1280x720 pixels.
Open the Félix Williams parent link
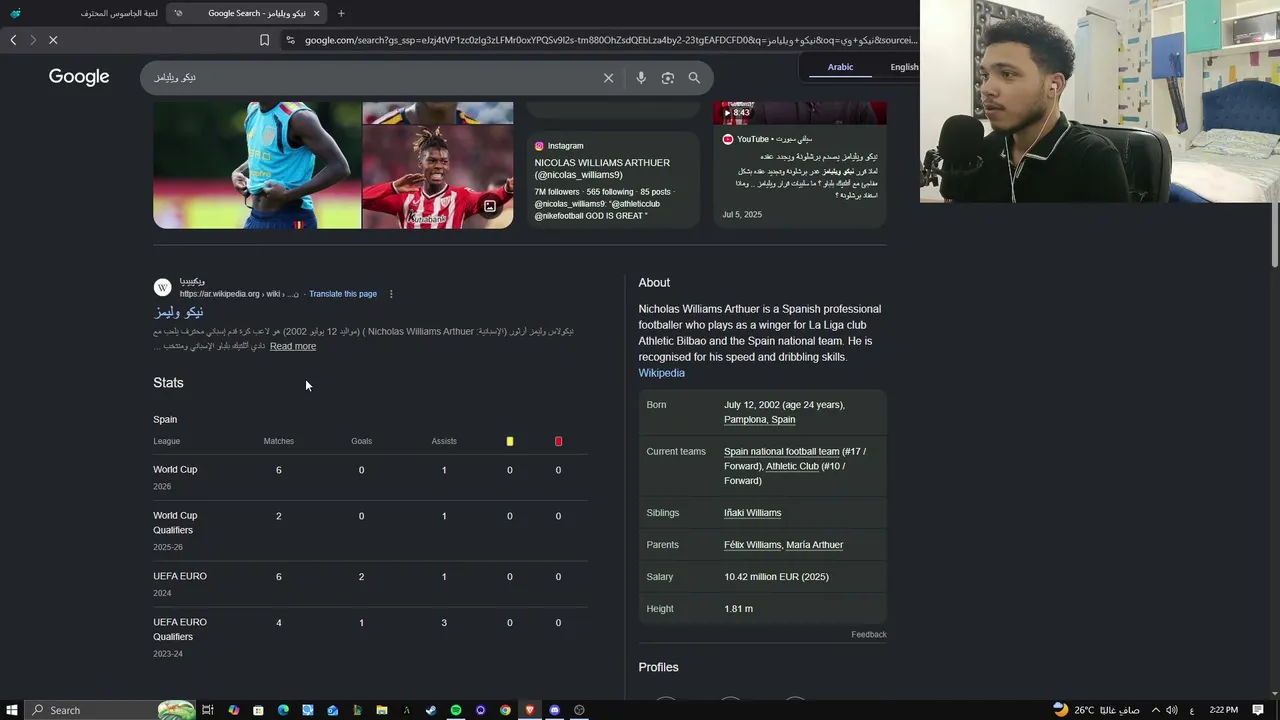coord(752,545)
